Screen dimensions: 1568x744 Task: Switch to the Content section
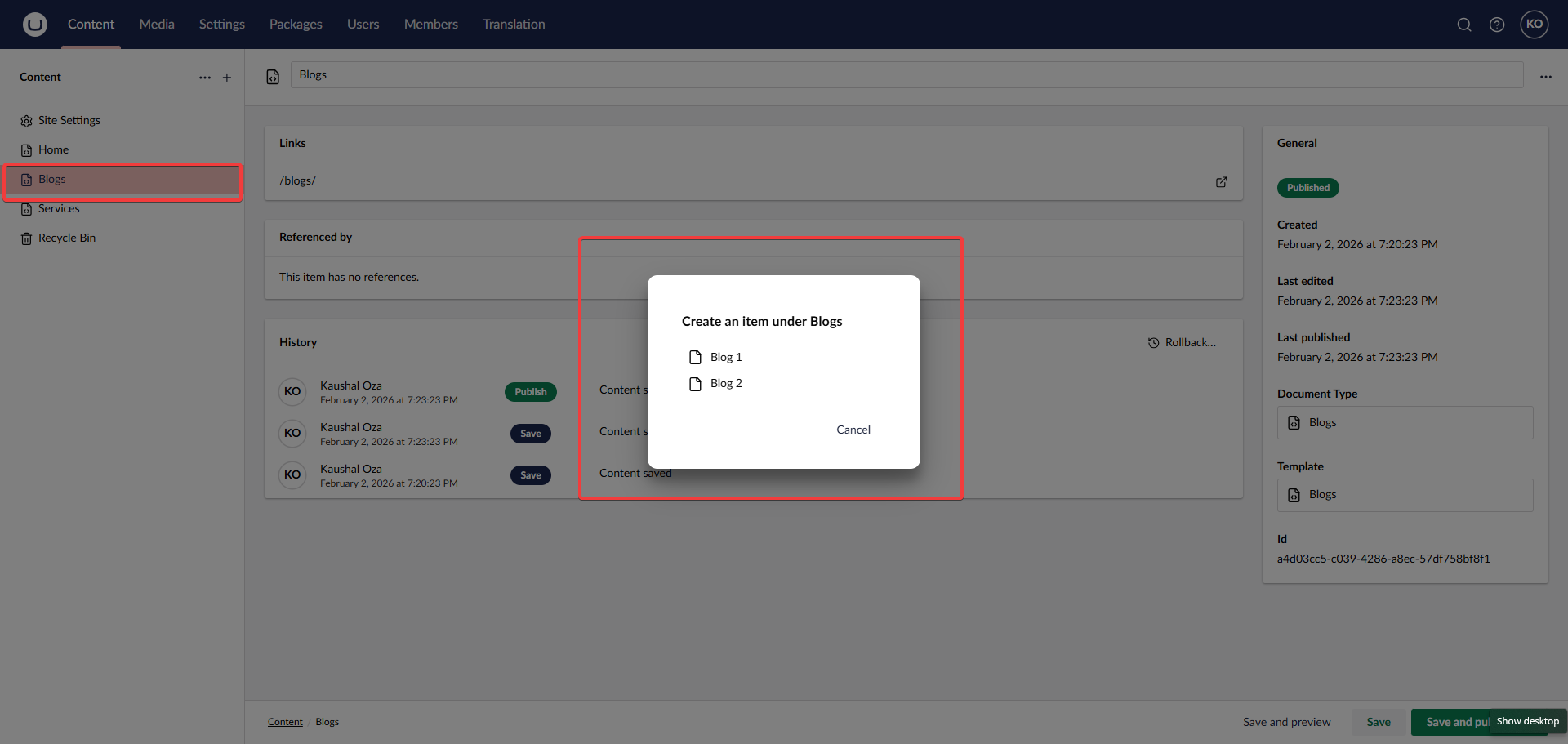pos(91,25)
